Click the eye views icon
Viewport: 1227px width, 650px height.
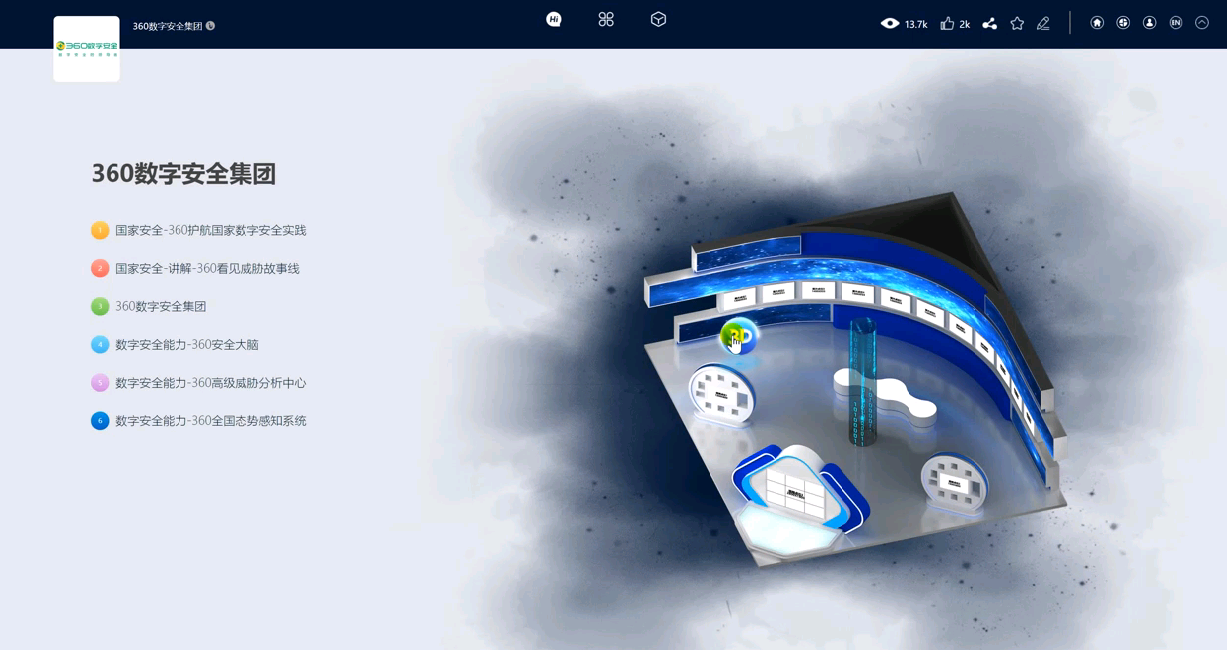click(x=889, y=23)
